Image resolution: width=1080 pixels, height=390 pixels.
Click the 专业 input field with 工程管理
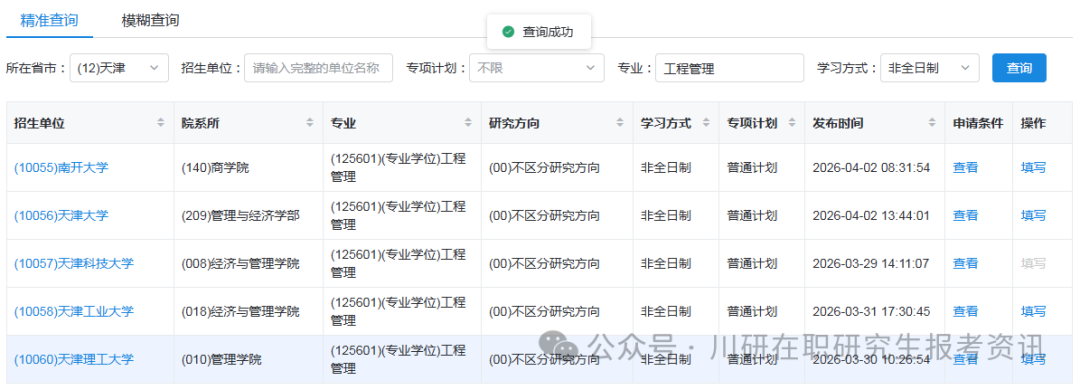point(729,68)
